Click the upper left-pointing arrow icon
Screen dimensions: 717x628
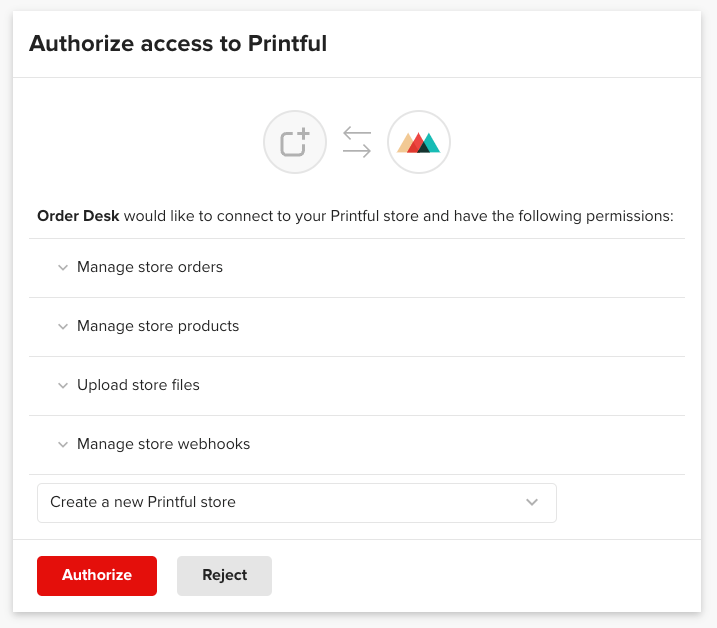[x=356, y=133]
